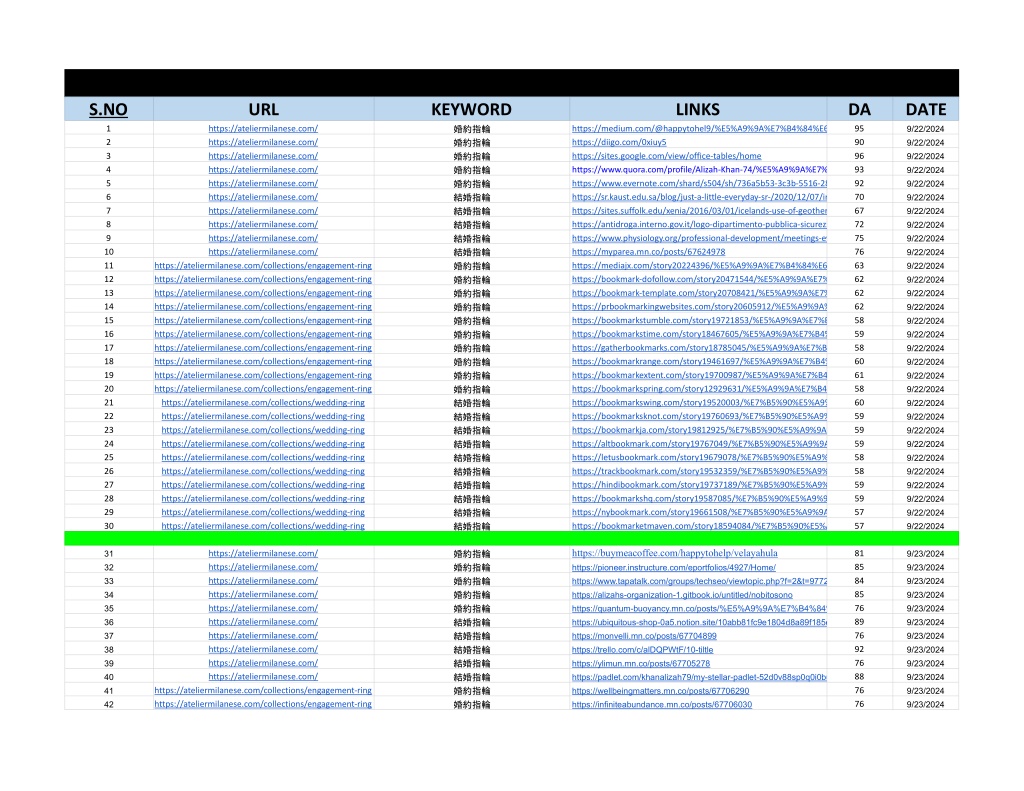Select the DA value 89 cell
Screen dimensions: 1024x791
(859, 622)
